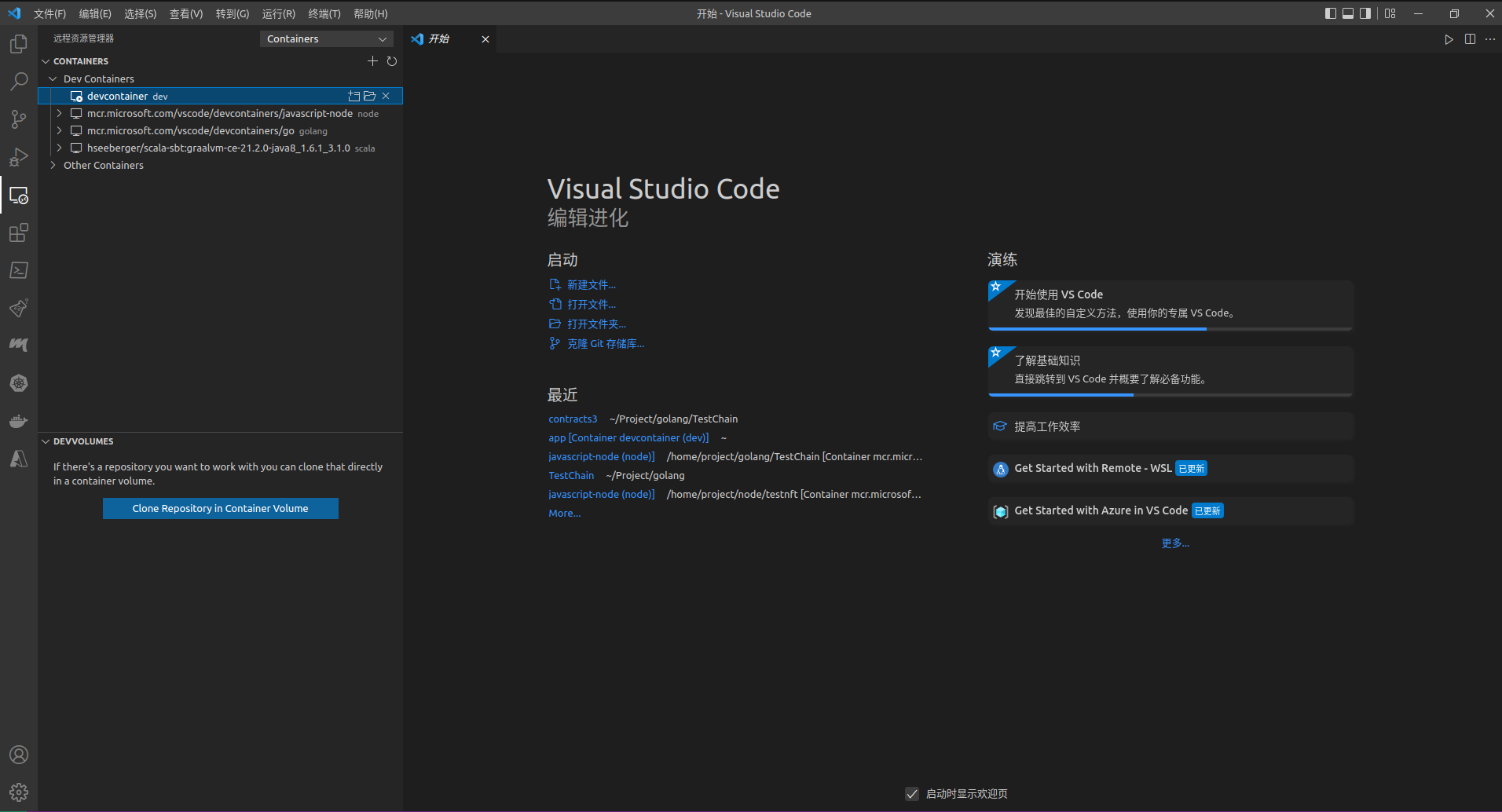The image size is (1502, 812).
Task: Open recent contracts3 project
Action: click(573, 419)
